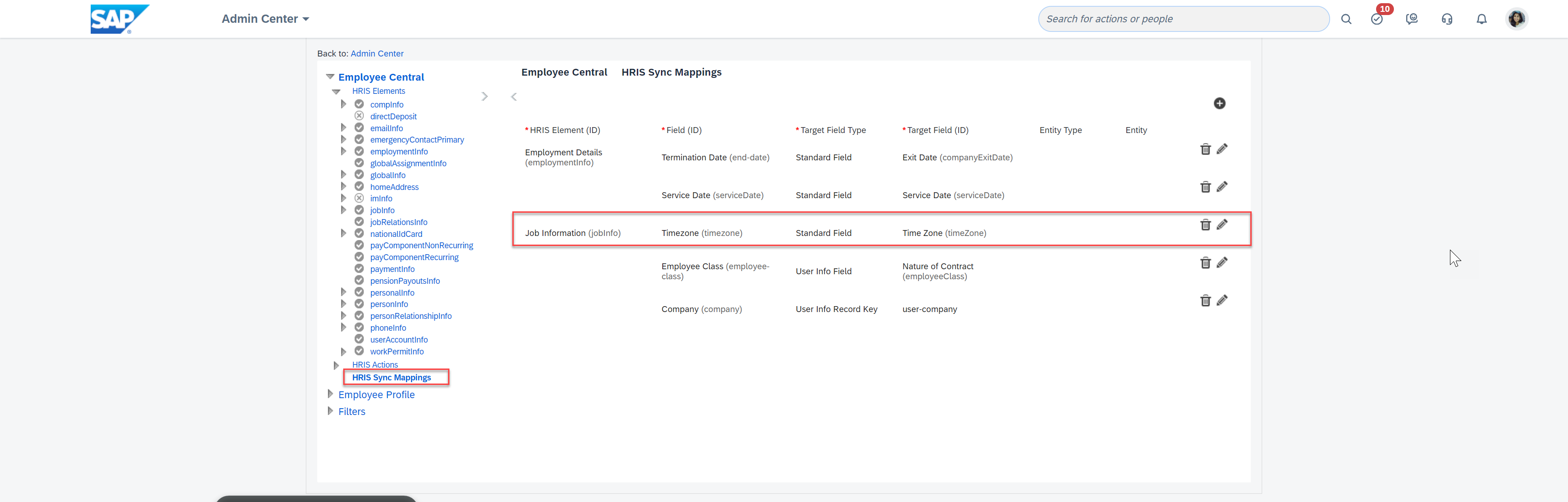The image size is (1568, 502).
Task: Expand the jobInfo tree arrow
Action: click(x=343, y=210)
